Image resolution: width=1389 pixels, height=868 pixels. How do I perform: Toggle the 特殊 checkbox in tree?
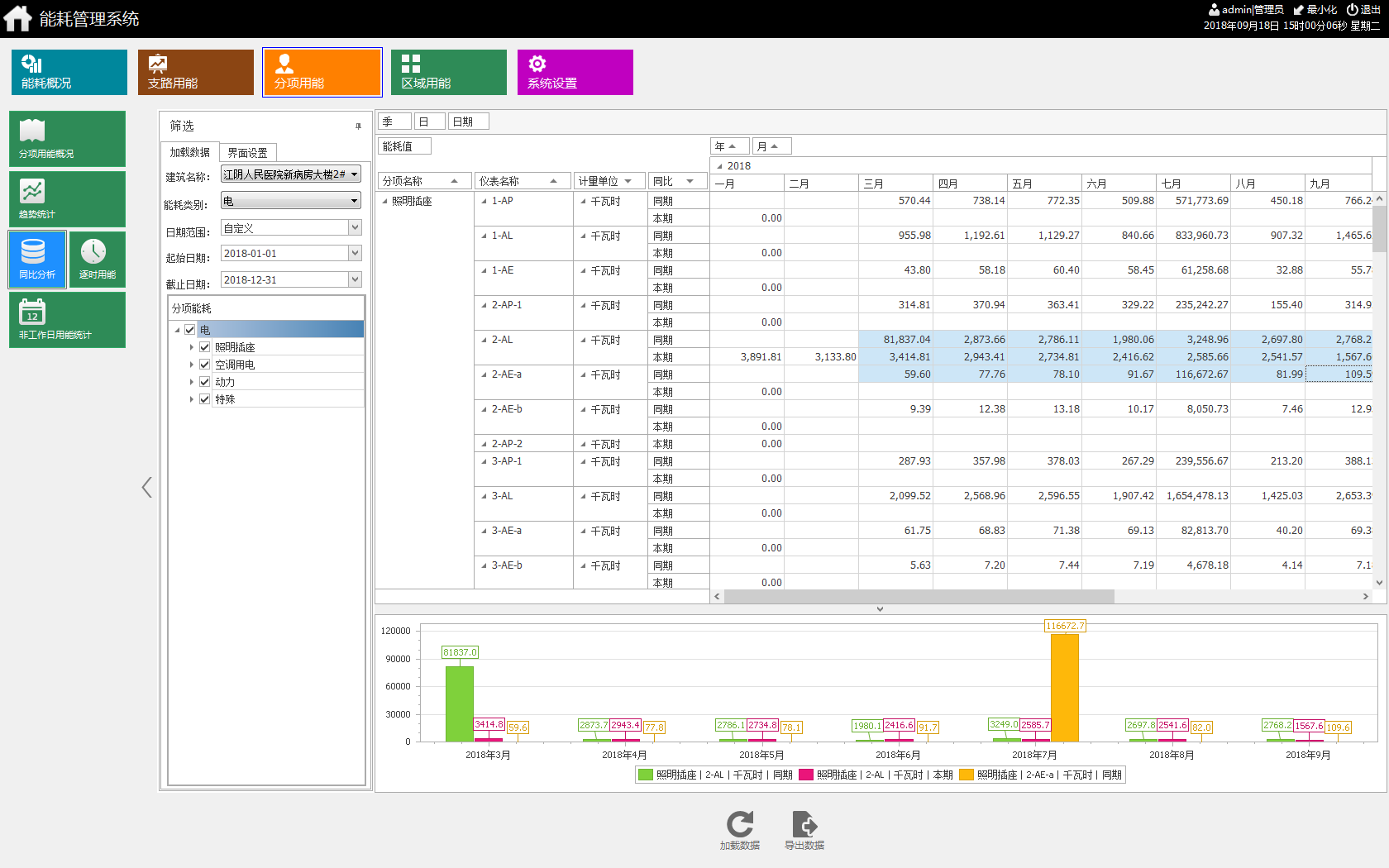205,399
